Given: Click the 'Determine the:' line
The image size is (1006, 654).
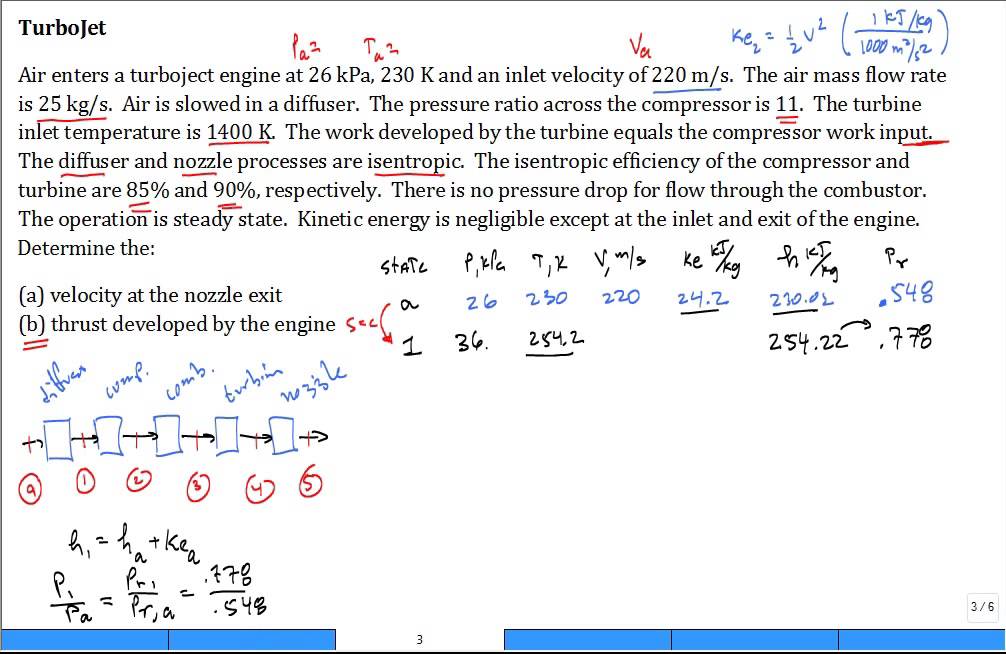Looking at the screenshot, I should [86, 248].
